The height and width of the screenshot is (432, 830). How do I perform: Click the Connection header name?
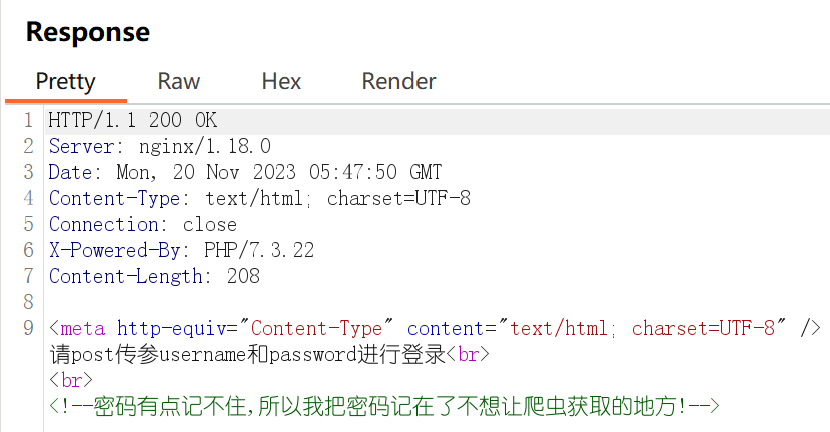click(x=104, y=224)
